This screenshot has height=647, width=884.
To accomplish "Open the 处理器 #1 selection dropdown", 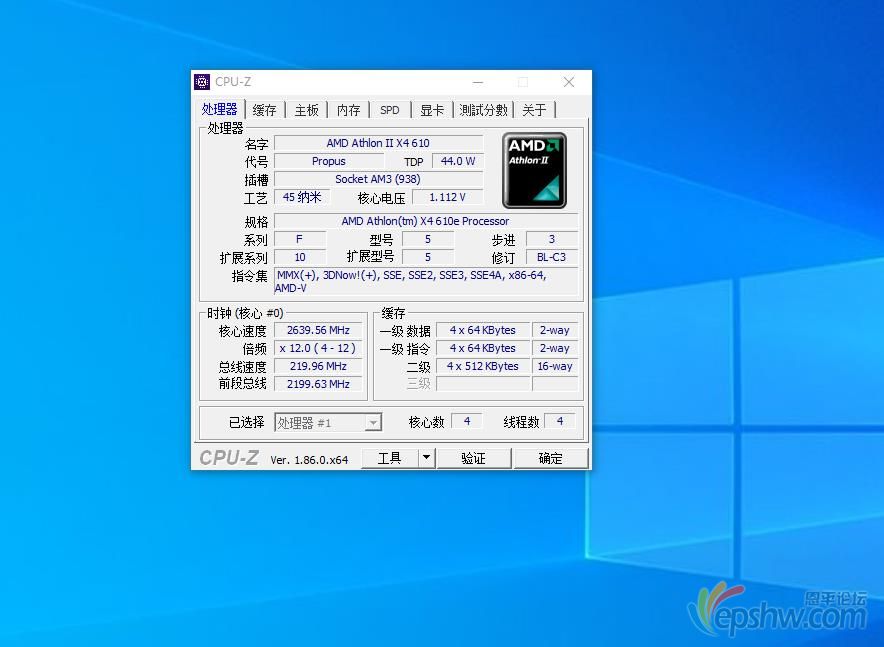I will pyautogui.click(x=328, y=422).
